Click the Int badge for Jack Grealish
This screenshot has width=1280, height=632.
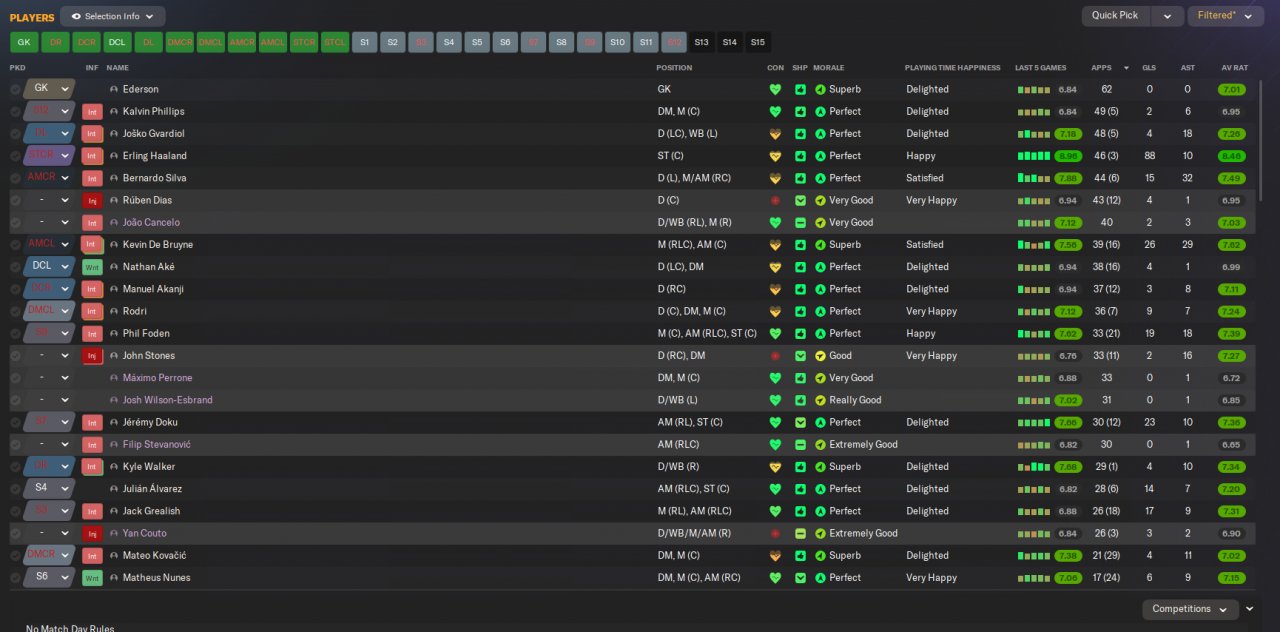tap(92, 511)
